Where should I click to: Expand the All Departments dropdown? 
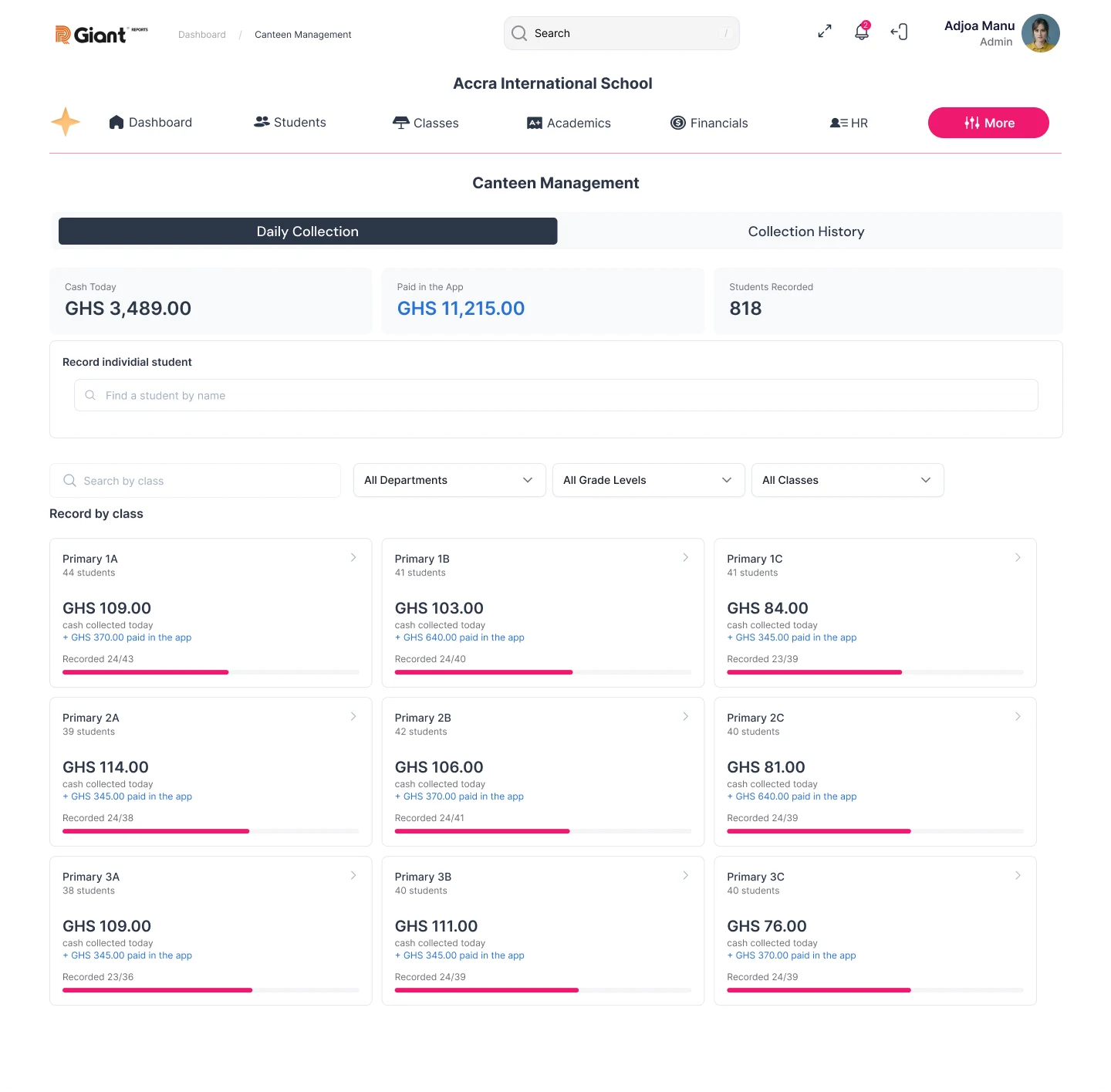tap(450, 480)
